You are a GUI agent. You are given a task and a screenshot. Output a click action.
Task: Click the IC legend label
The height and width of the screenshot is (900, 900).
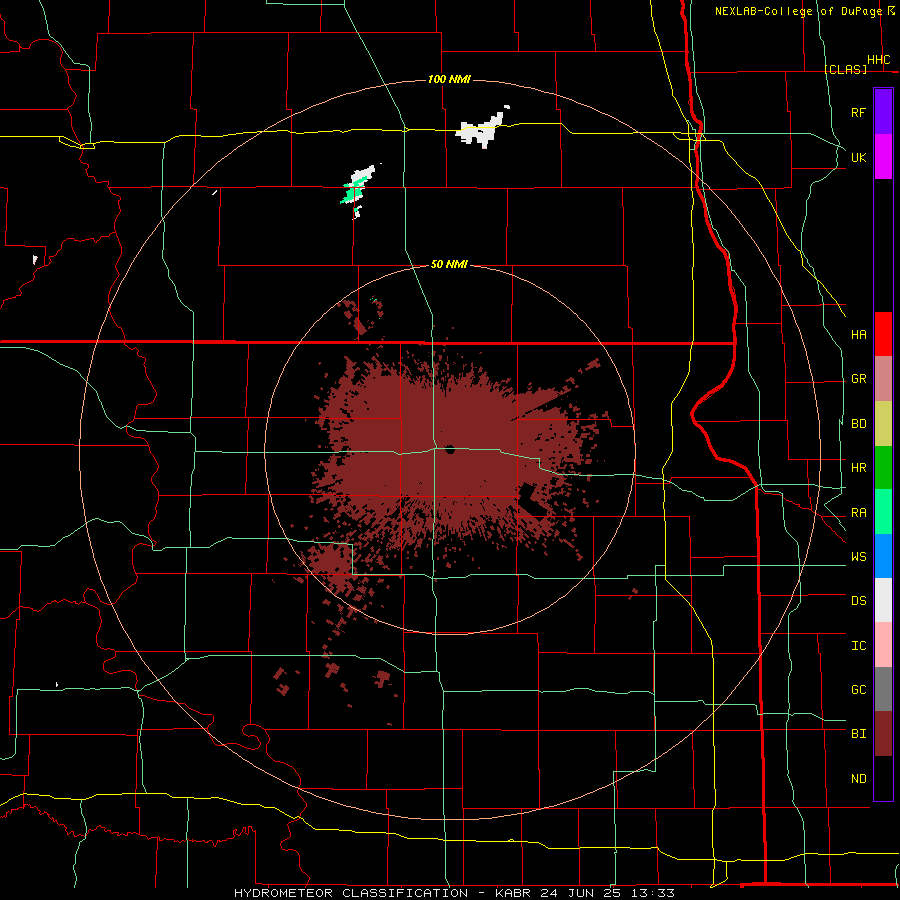pyautogui.click(x=858, y=646)
